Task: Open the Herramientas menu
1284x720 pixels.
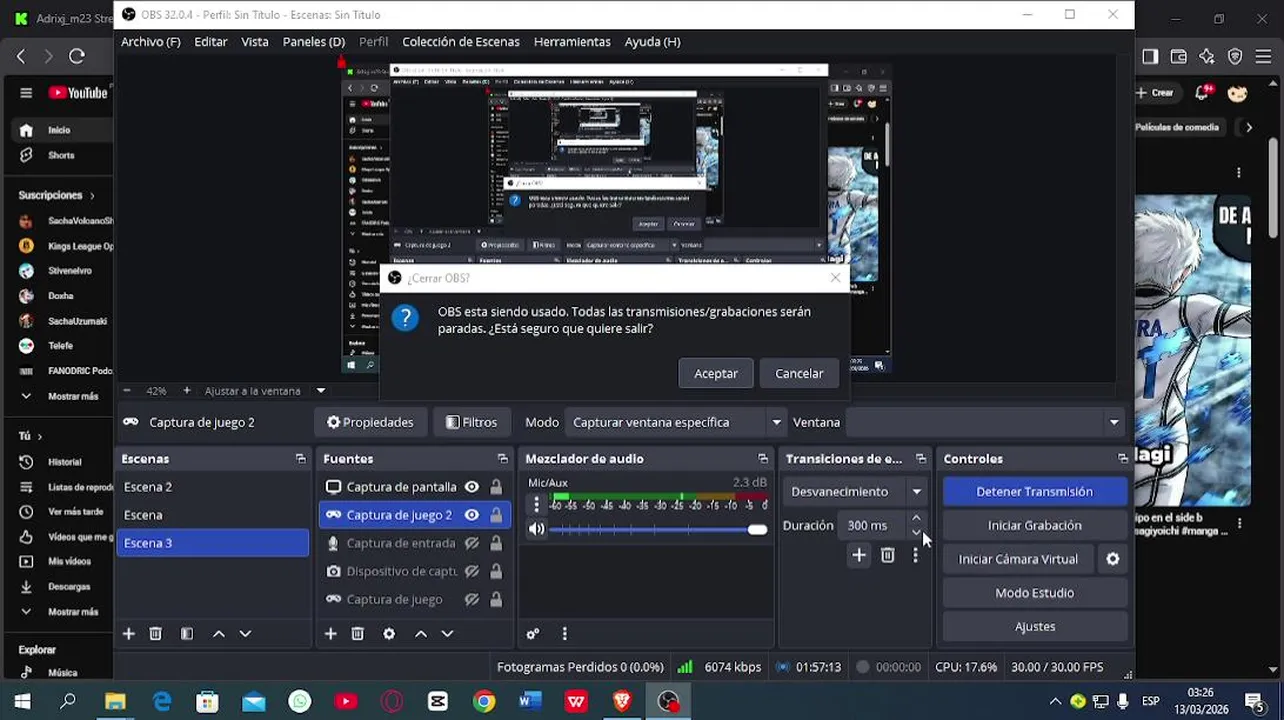Action: 572,42
